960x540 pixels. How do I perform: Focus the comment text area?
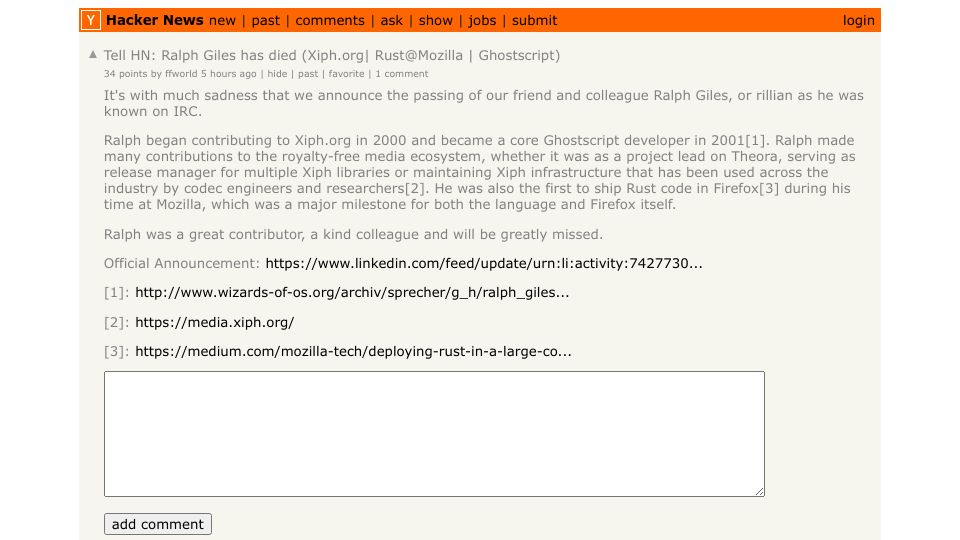pyautogui.click(x=434, y=433)
